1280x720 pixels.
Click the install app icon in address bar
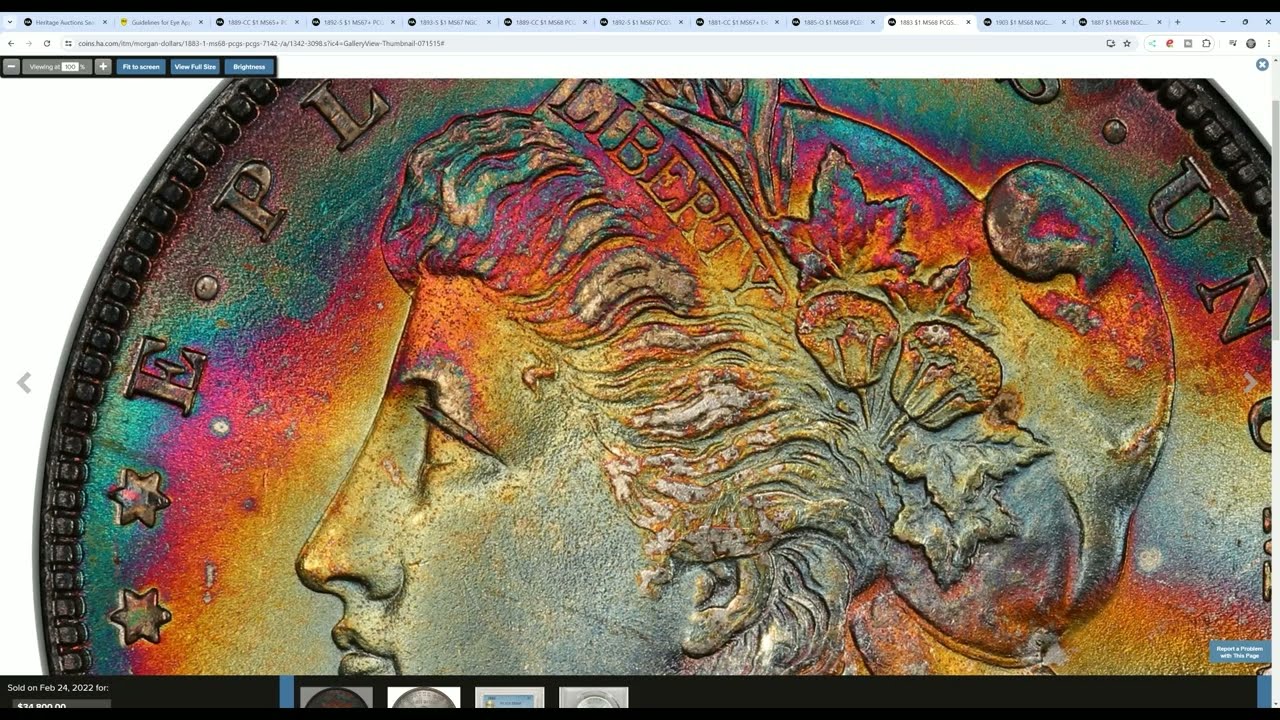click(x=1110, y=44)
